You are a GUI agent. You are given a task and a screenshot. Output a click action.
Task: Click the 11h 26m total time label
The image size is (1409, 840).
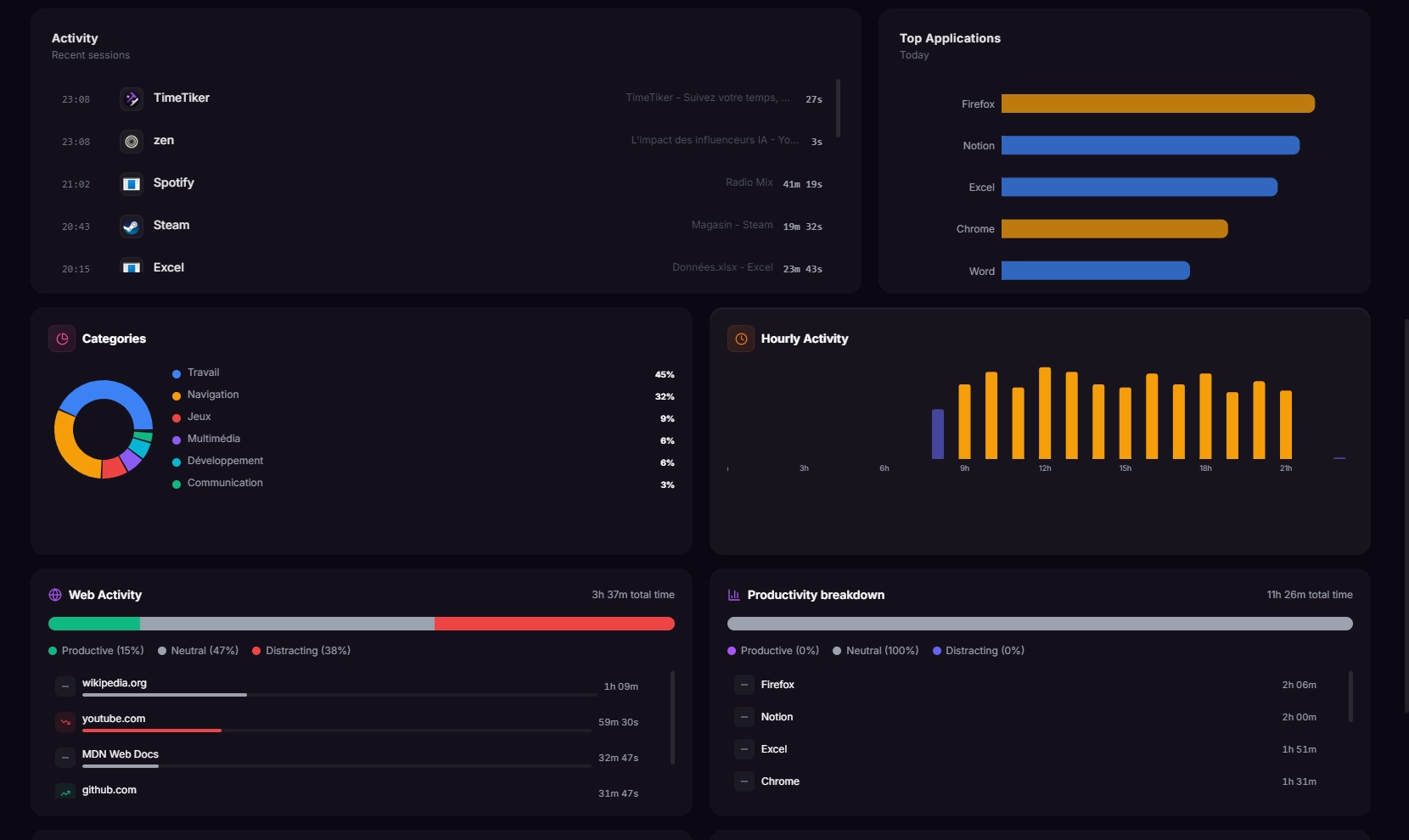coord(1310,595)
